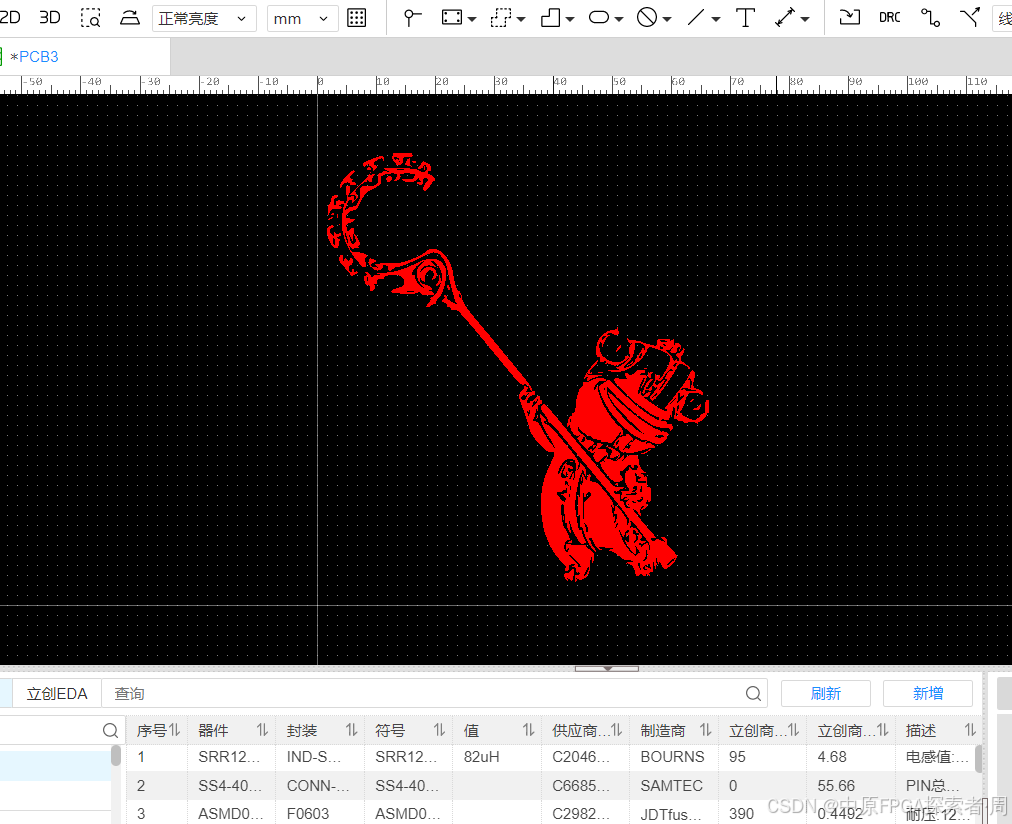Open the mm units dropdown
The height and width of the screenshot is (824, 1012).
click(x=302, y=19)
